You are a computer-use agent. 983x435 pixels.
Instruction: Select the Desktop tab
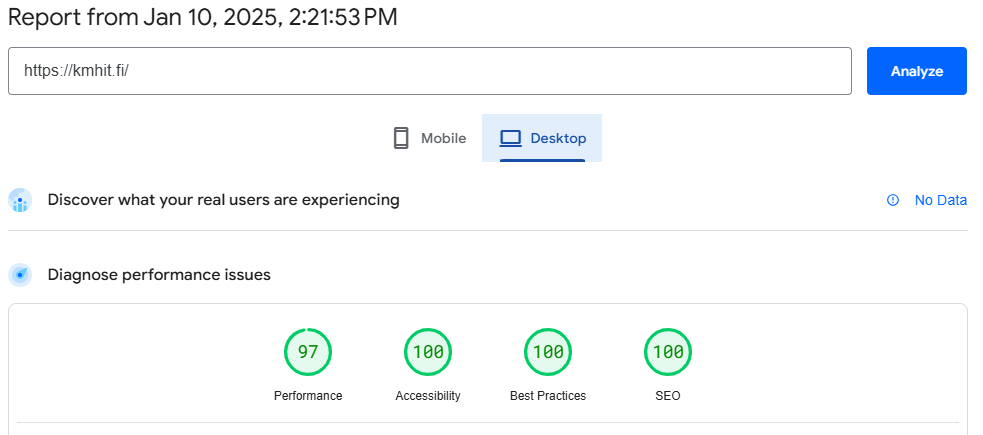[542, 138]
